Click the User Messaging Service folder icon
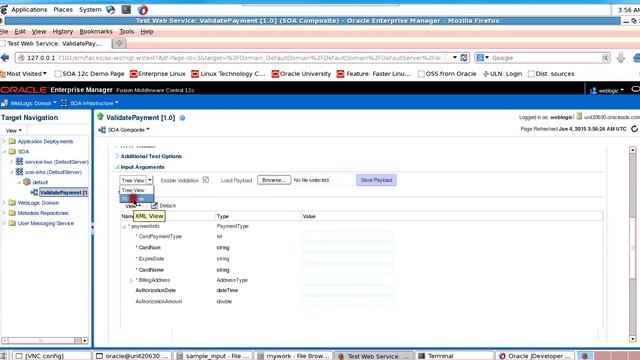This screenshot has height=360, width=640. point(12,223)
